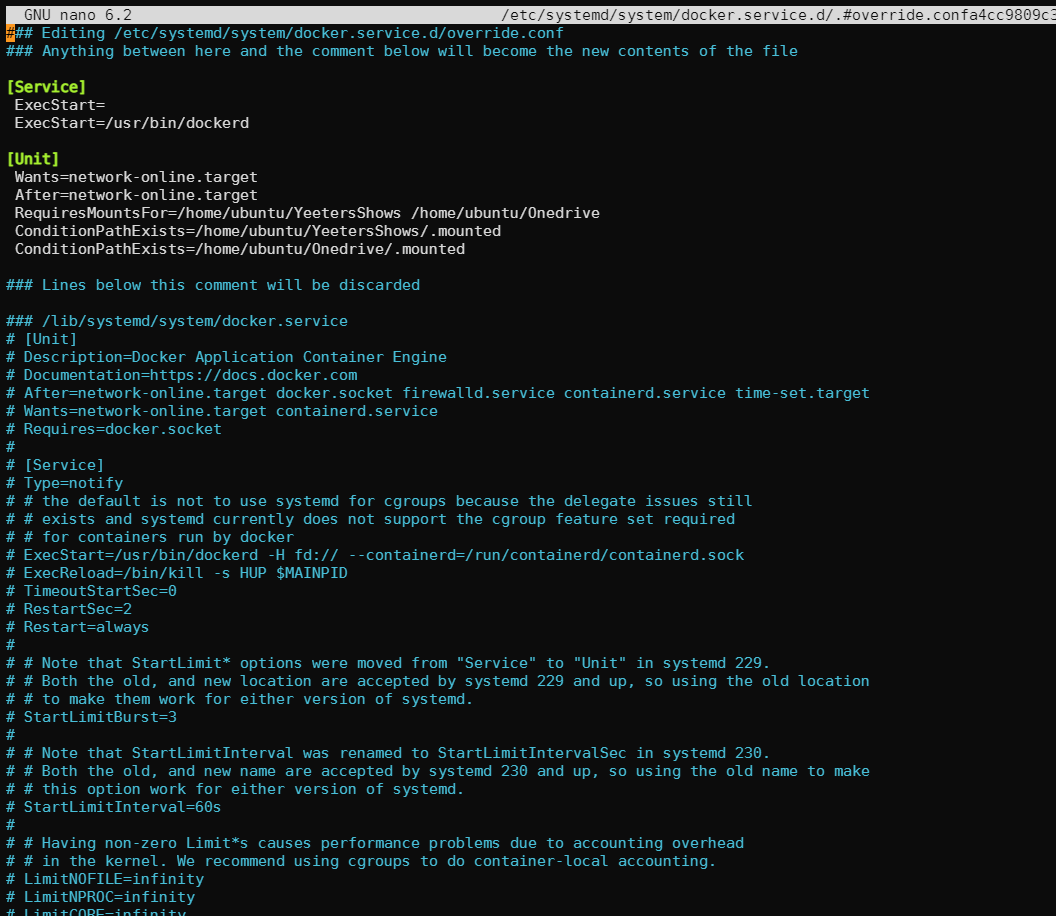Click 'this option work for either version' comment
This screenshot has height=916, width=1056.
pyautogui.click(x=235, y=789)
